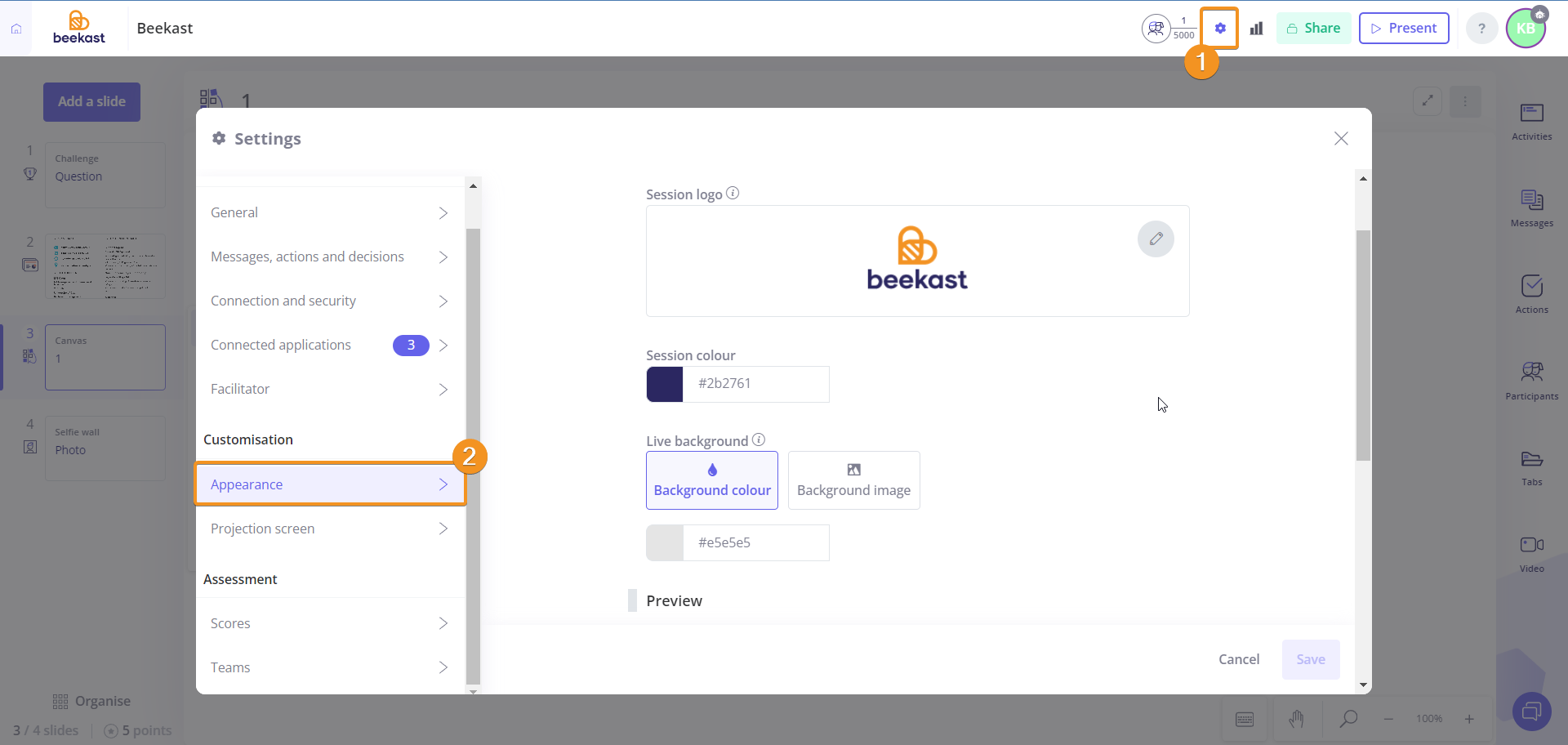
Task: Click Cancel in Settings dialog
Action: pos(1239,659)
